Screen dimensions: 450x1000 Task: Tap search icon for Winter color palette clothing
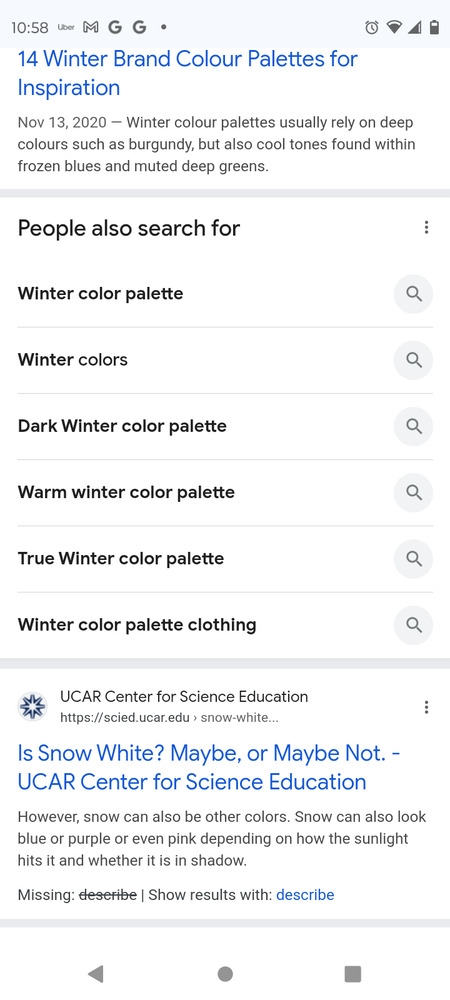coord(414,626)
